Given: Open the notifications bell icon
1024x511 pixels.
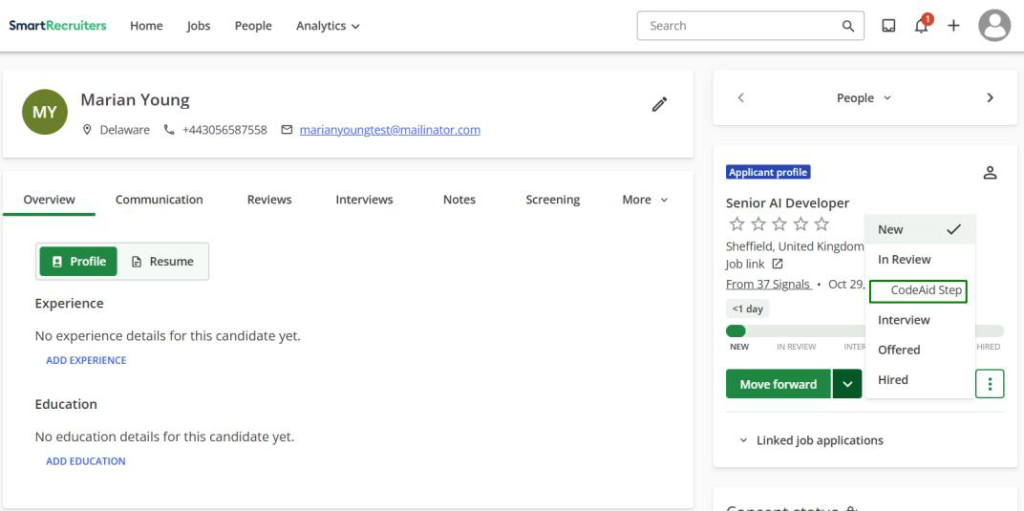Looking at the screenshot, I should click(921, 26).
